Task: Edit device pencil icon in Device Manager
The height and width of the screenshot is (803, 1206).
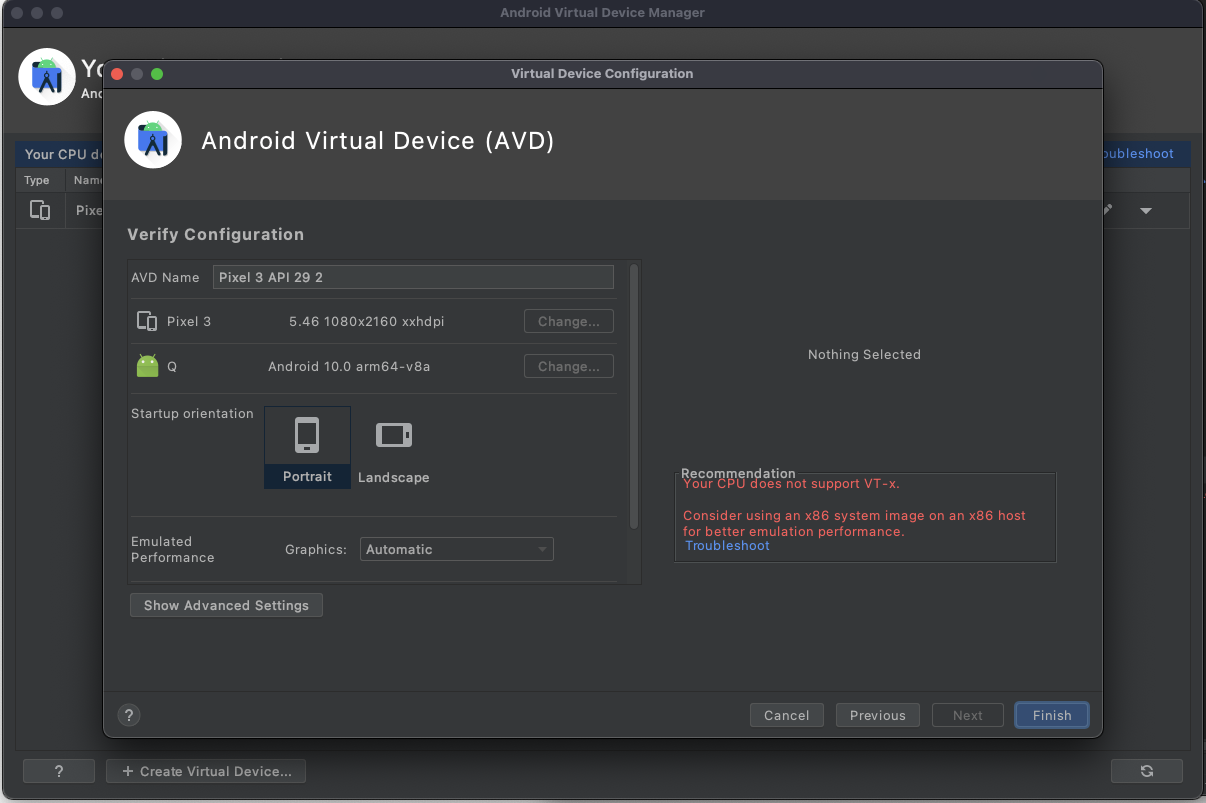Action: click(1107, 210)
